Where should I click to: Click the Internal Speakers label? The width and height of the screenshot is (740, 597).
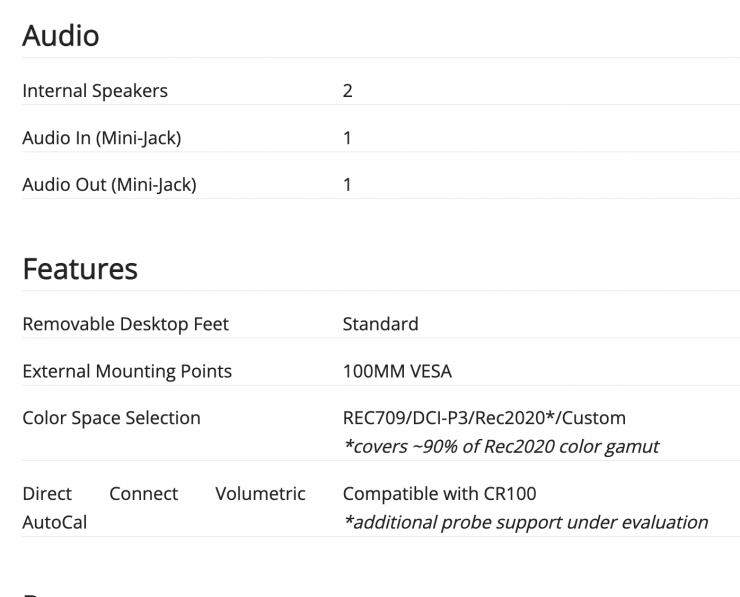pos(95,91)
